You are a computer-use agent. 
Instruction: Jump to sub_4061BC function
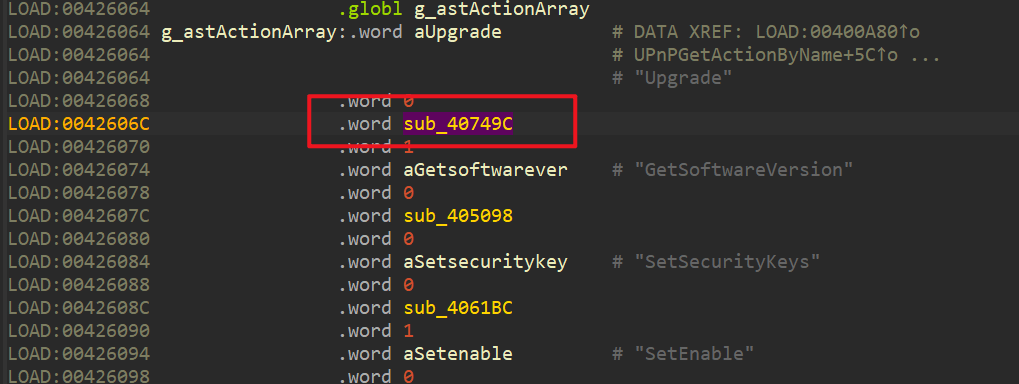pos(458,308)
